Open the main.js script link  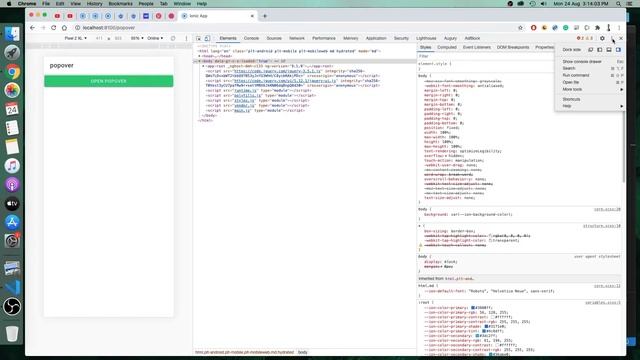tap(242, 111)
